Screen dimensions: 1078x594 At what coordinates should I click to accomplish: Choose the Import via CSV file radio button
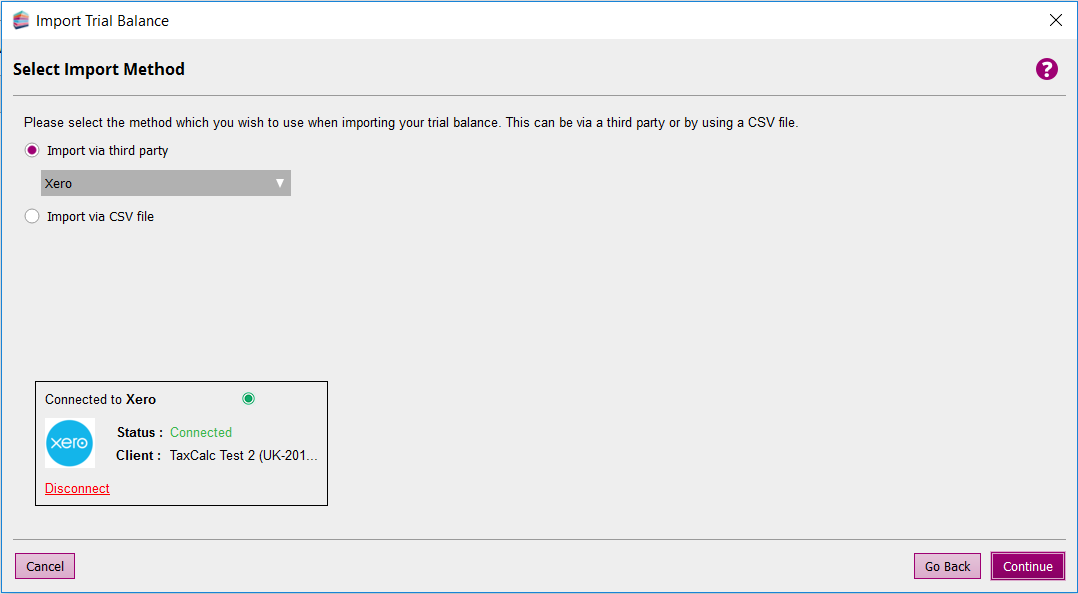pyautogui.click(x=32, y=216)
